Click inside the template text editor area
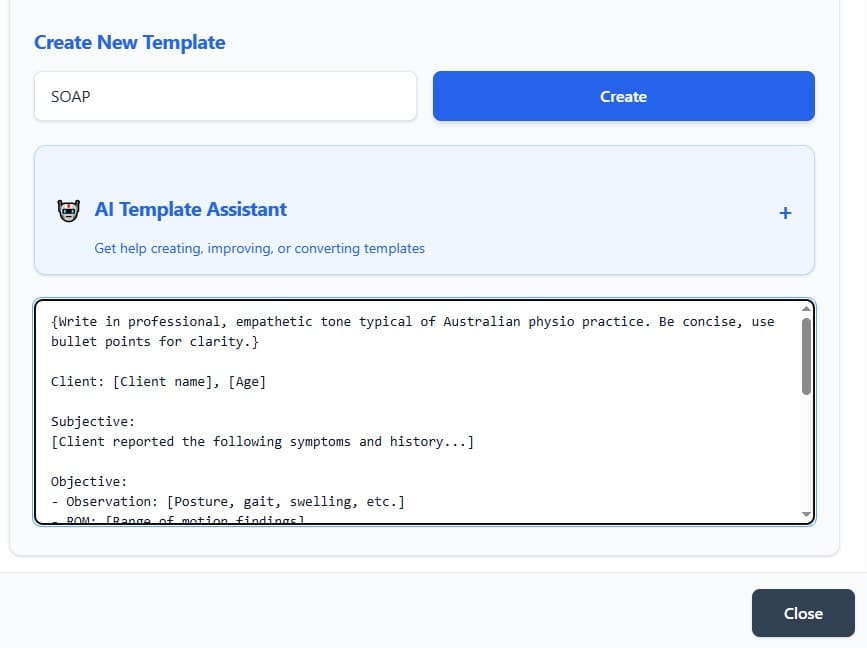Viewport: 867px width, 648px height. [400, 410]
